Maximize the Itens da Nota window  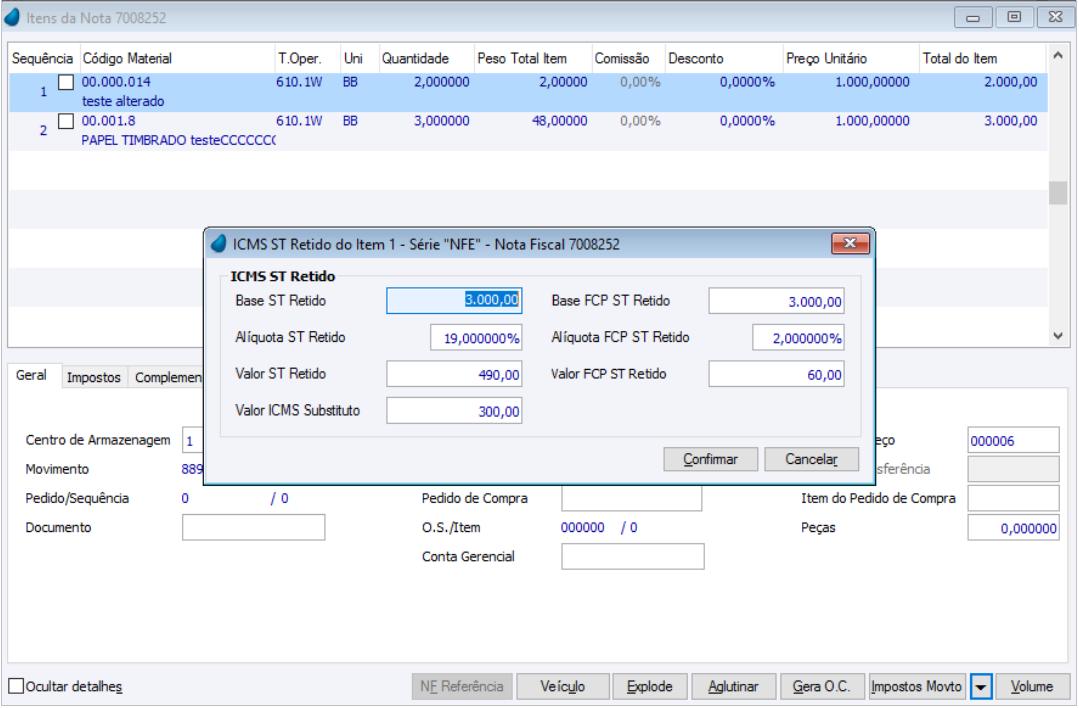[1014, 17]
